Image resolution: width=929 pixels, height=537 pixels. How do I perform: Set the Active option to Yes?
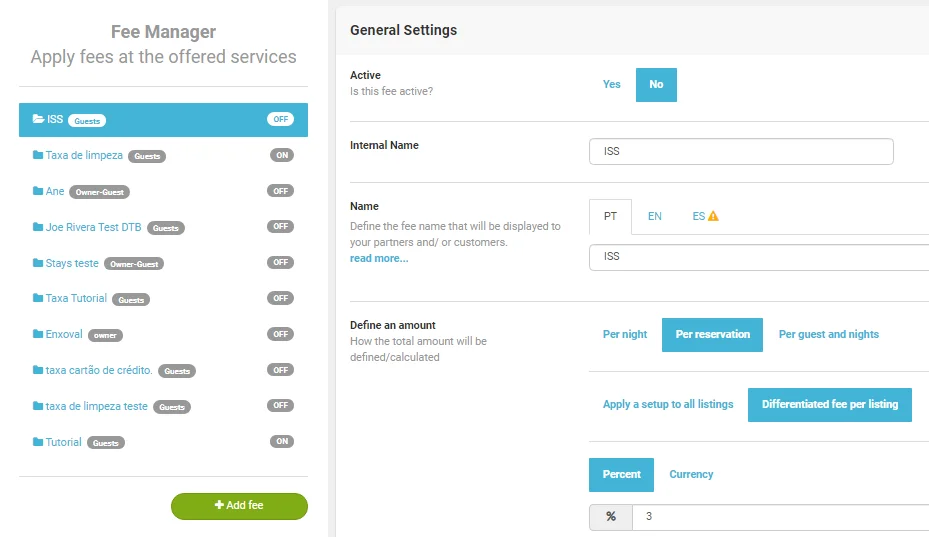[x=612, y=85]
